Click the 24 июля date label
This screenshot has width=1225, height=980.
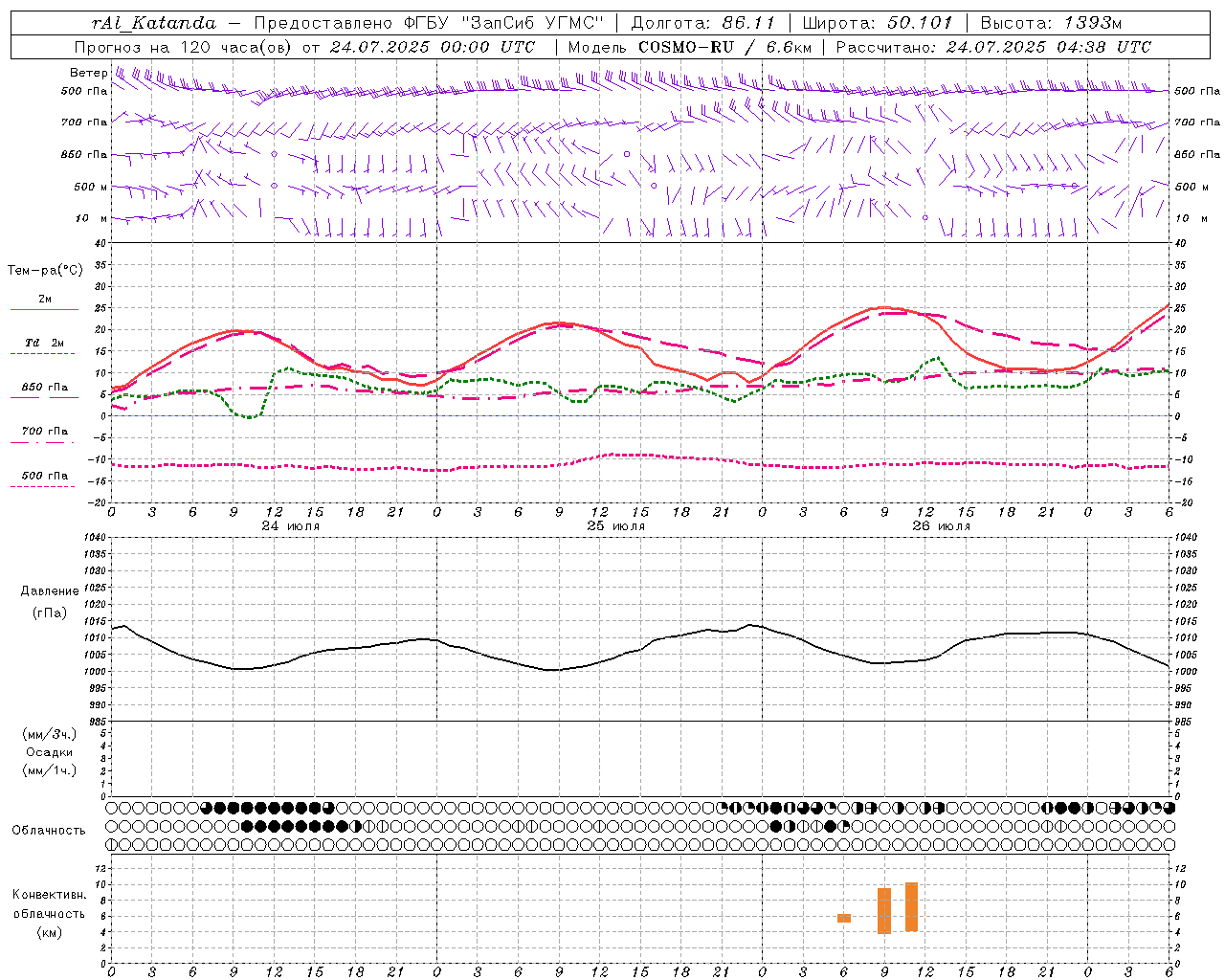pos(291,526)
